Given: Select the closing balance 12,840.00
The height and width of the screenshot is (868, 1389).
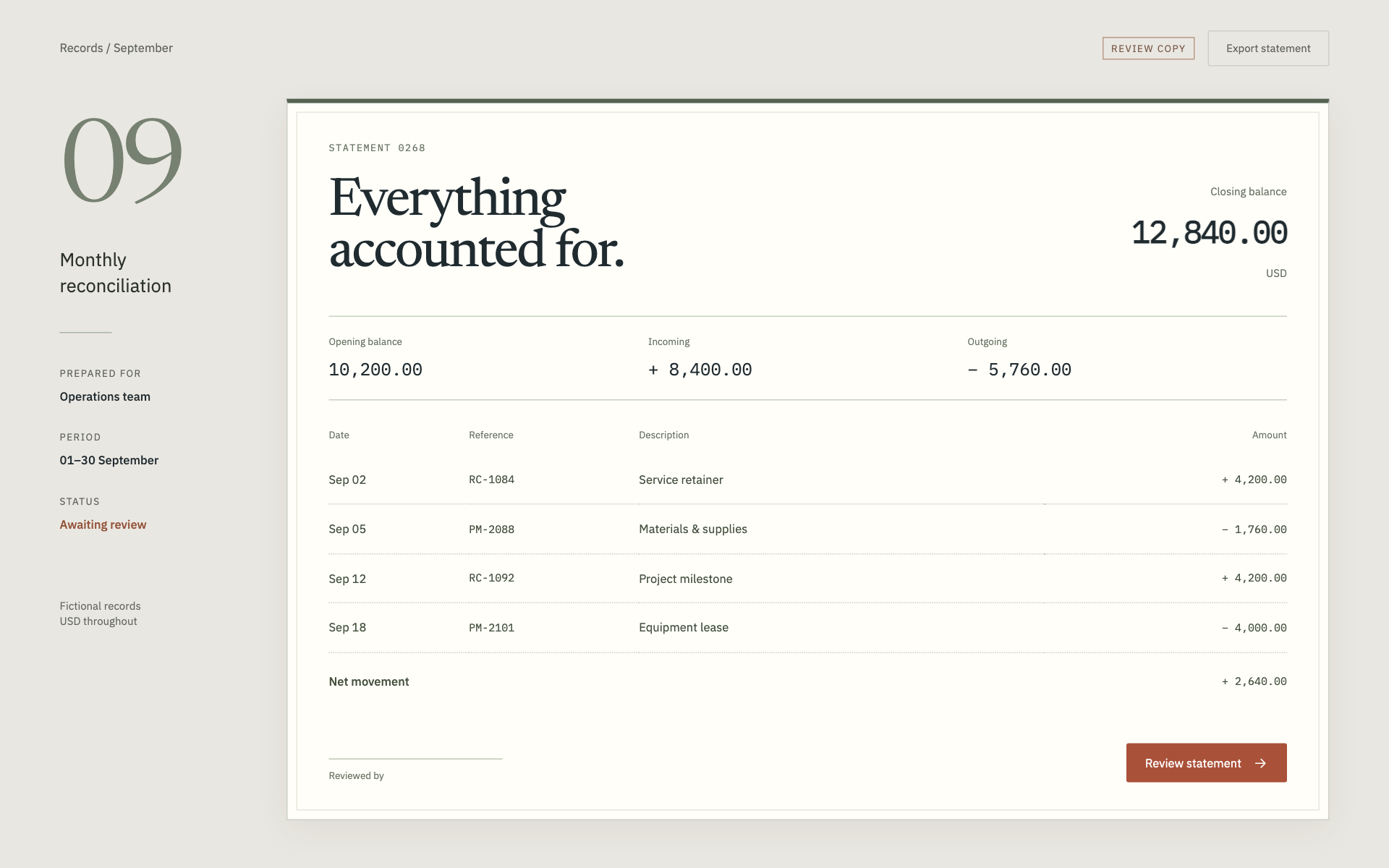Looking at the screenshot, I should pos(1209,233).
